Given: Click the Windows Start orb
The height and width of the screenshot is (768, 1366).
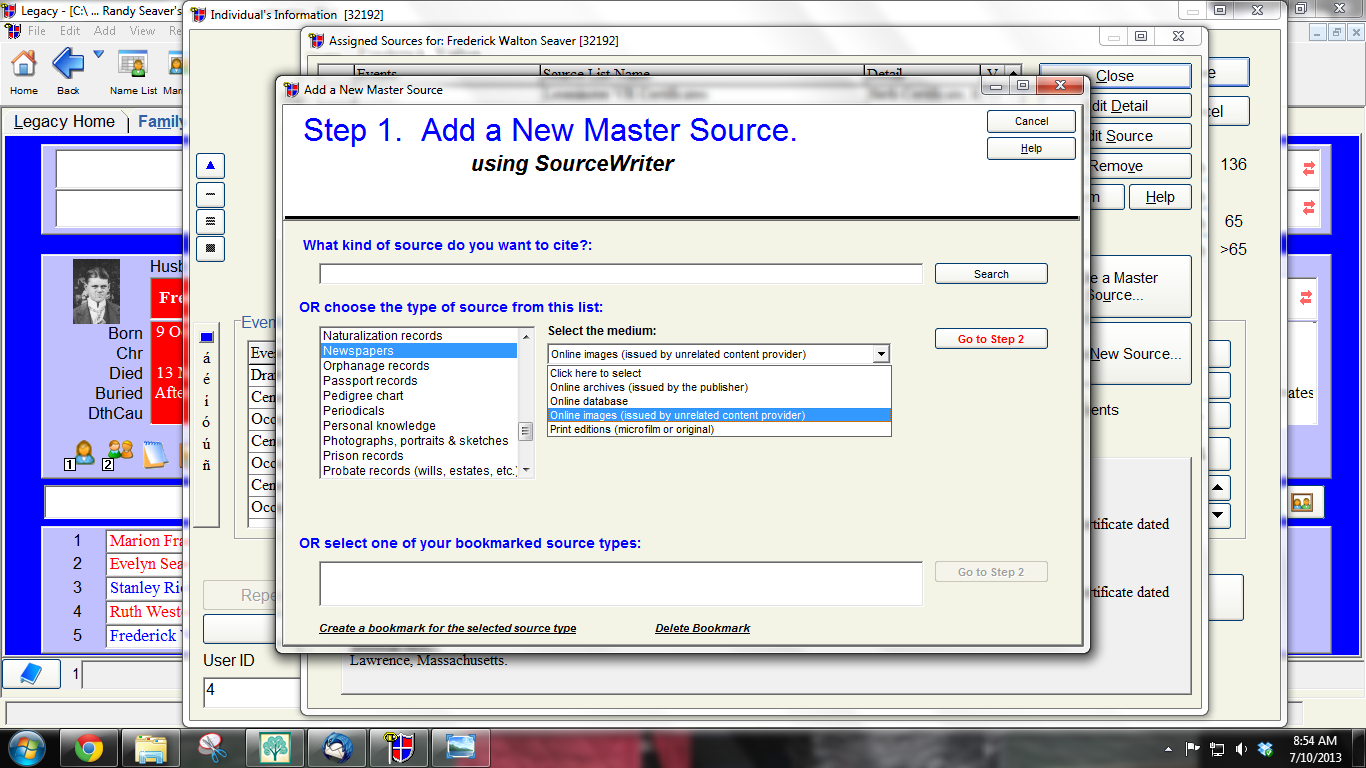Looking at the screenshot, I should (26, 748).
